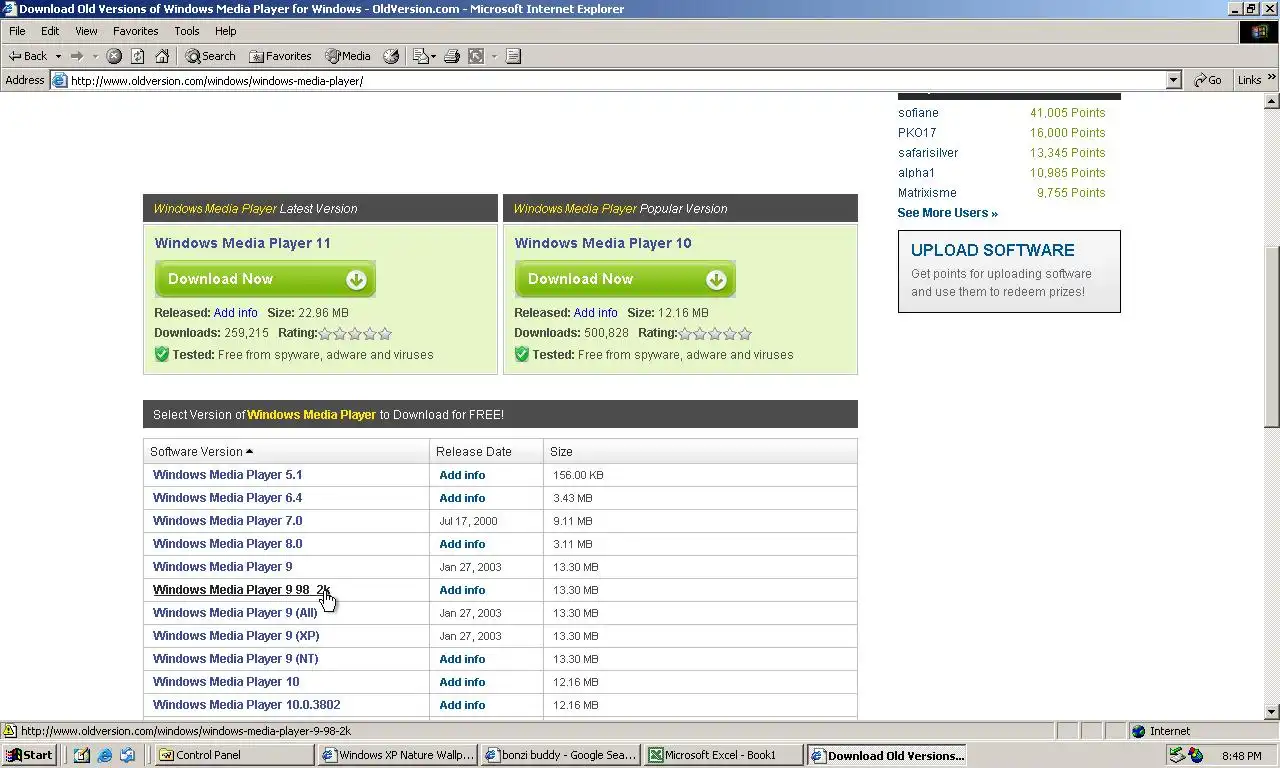Click the green Tested shield on Player 10 card
The height and width of the screenshot is (768, 1280).
click(x=521, y=354)
